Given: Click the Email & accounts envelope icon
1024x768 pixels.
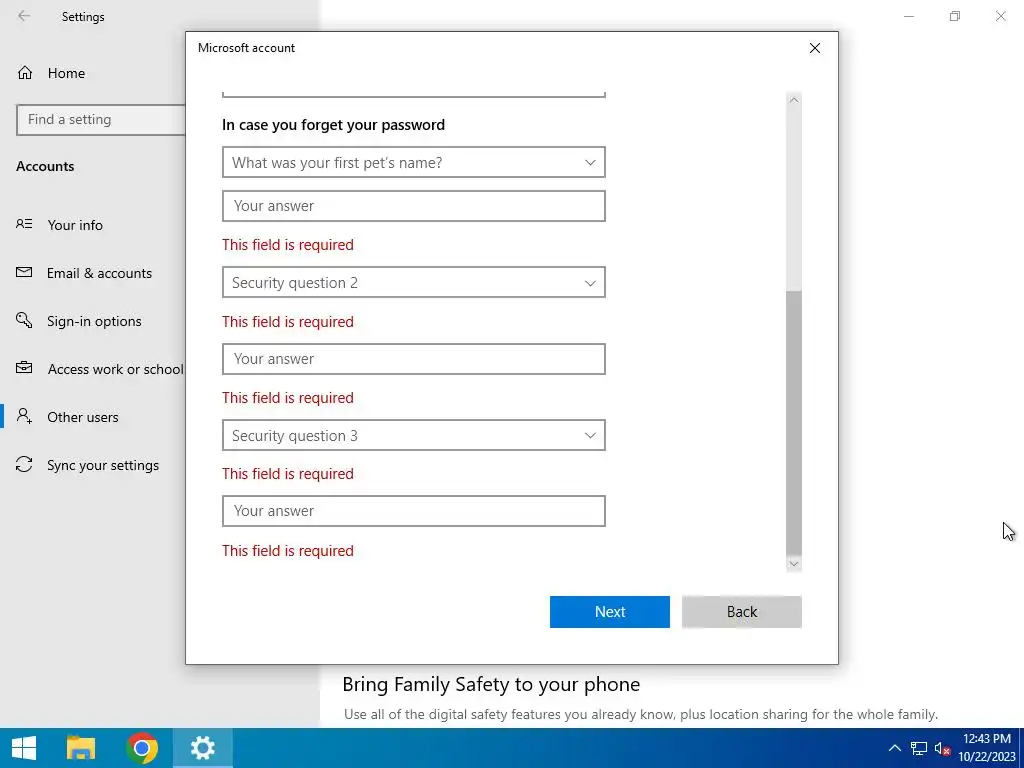Looking at the screenshot, I should (24, 272).
